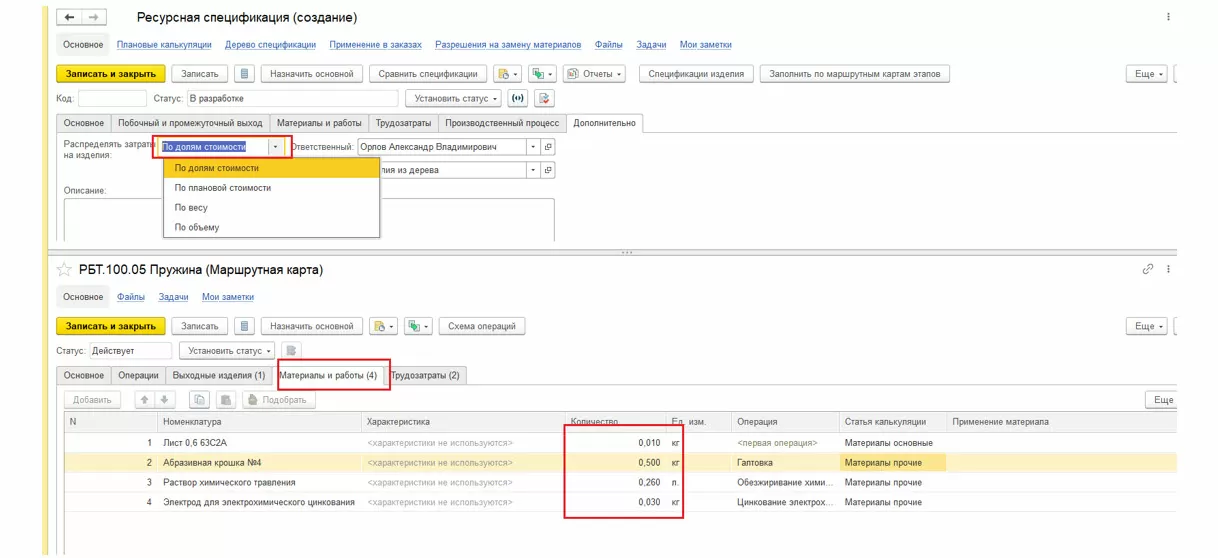Screen dimensions: 1218x558
Task: Click the get-link chain icon for route card
Action: point(1148,270)
